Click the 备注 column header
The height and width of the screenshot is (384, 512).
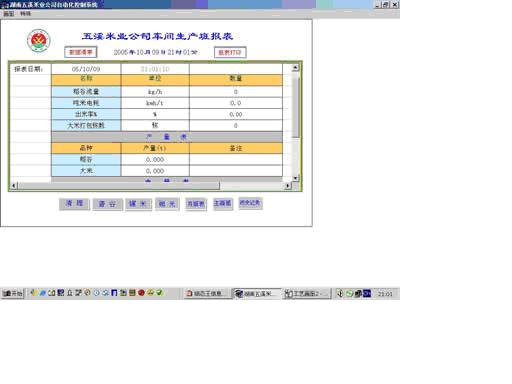236,148
